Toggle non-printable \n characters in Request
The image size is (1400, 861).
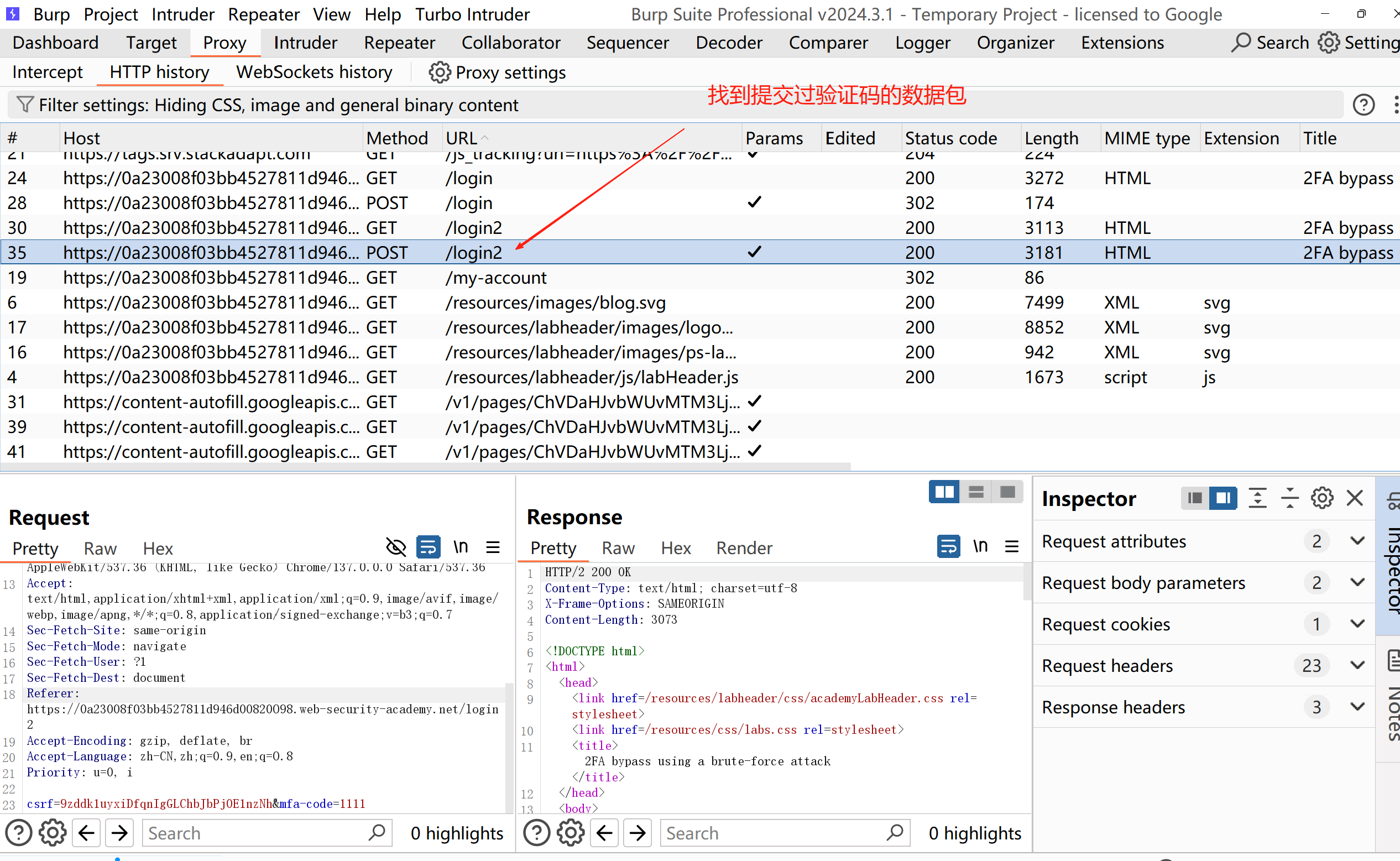(461, 548)
